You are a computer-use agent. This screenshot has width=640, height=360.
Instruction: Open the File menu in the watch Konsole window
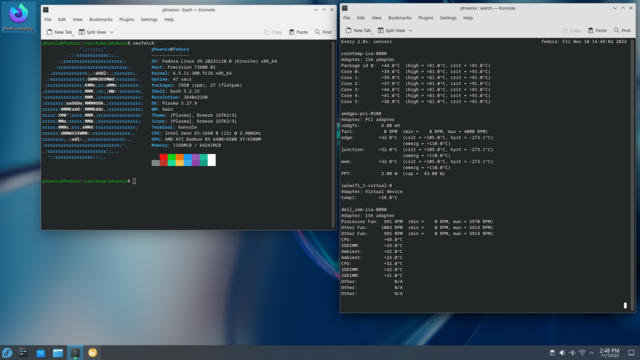click(x=347, y=18)
